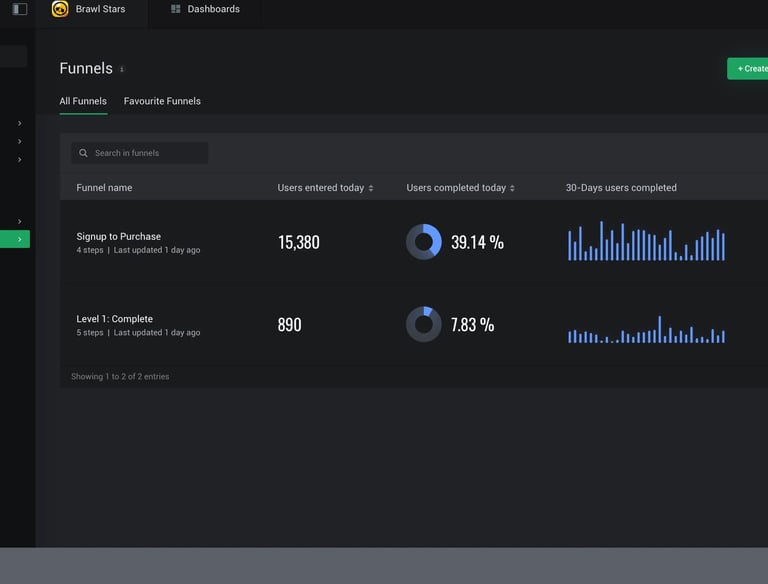768x584 pixels.
Task: Click the 890 users entered value
Action: [289, 324]
